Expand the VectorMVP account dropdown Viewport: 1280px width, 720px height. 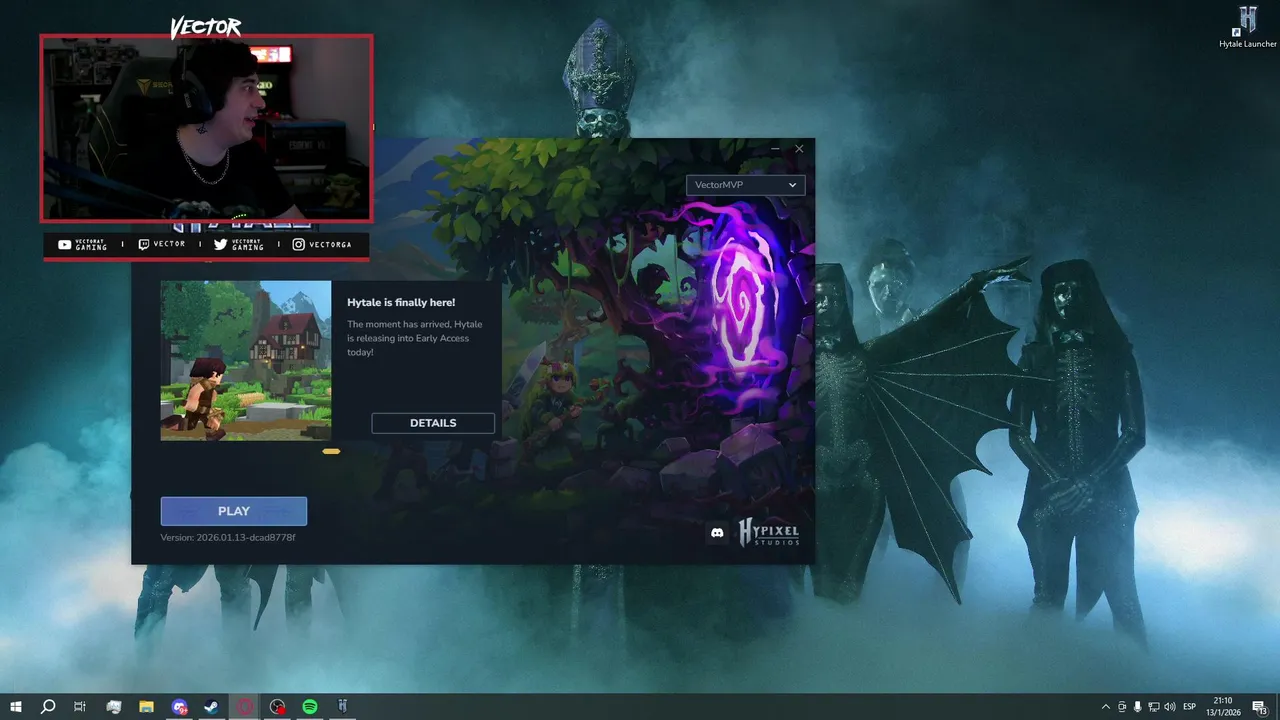click(x=746, y=185)
